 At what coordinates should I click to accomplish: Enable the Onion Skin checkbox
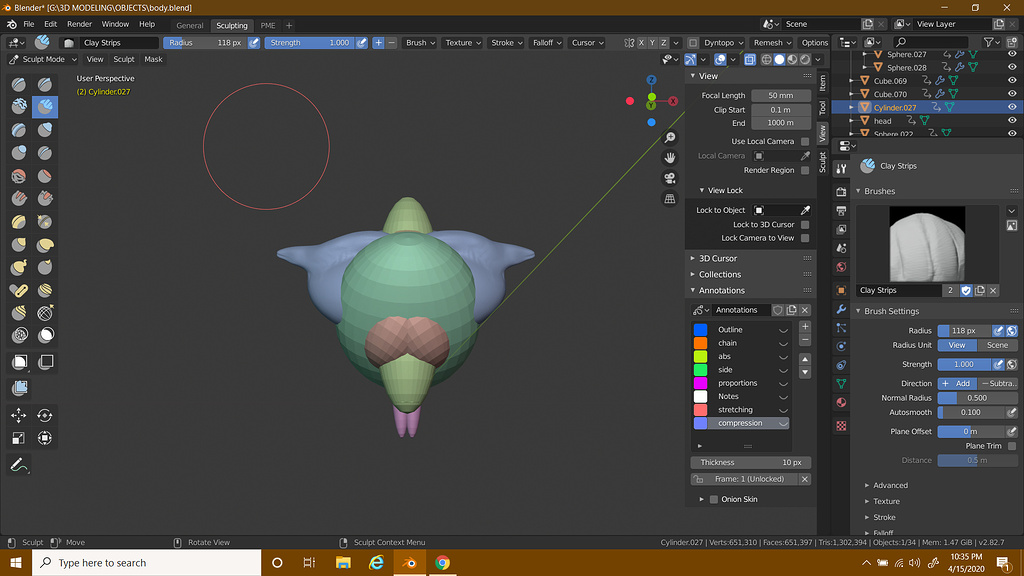point(714,499)
